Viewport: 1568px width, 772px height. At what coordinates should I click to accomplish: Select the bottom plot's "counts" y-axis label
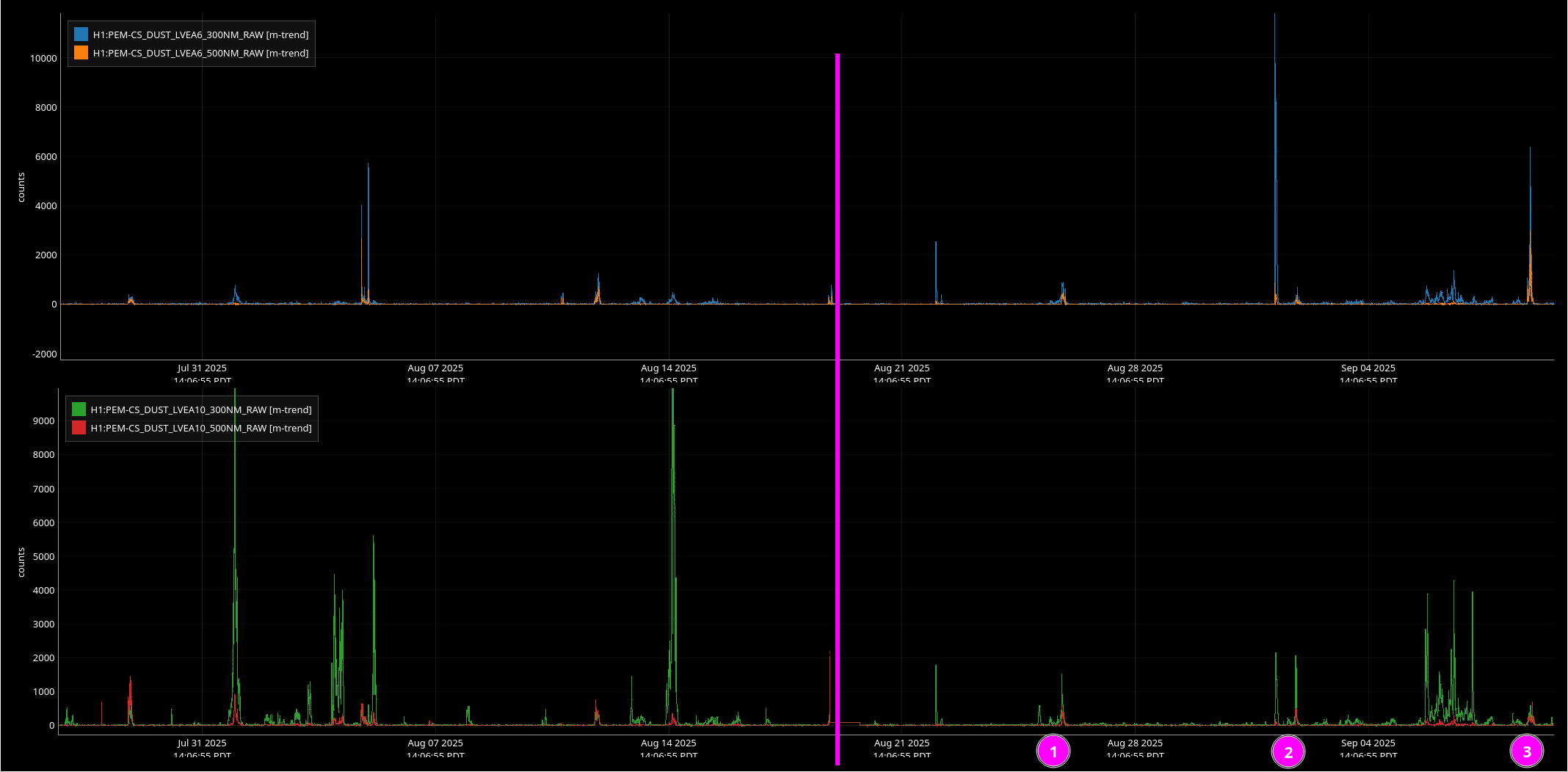21,562
